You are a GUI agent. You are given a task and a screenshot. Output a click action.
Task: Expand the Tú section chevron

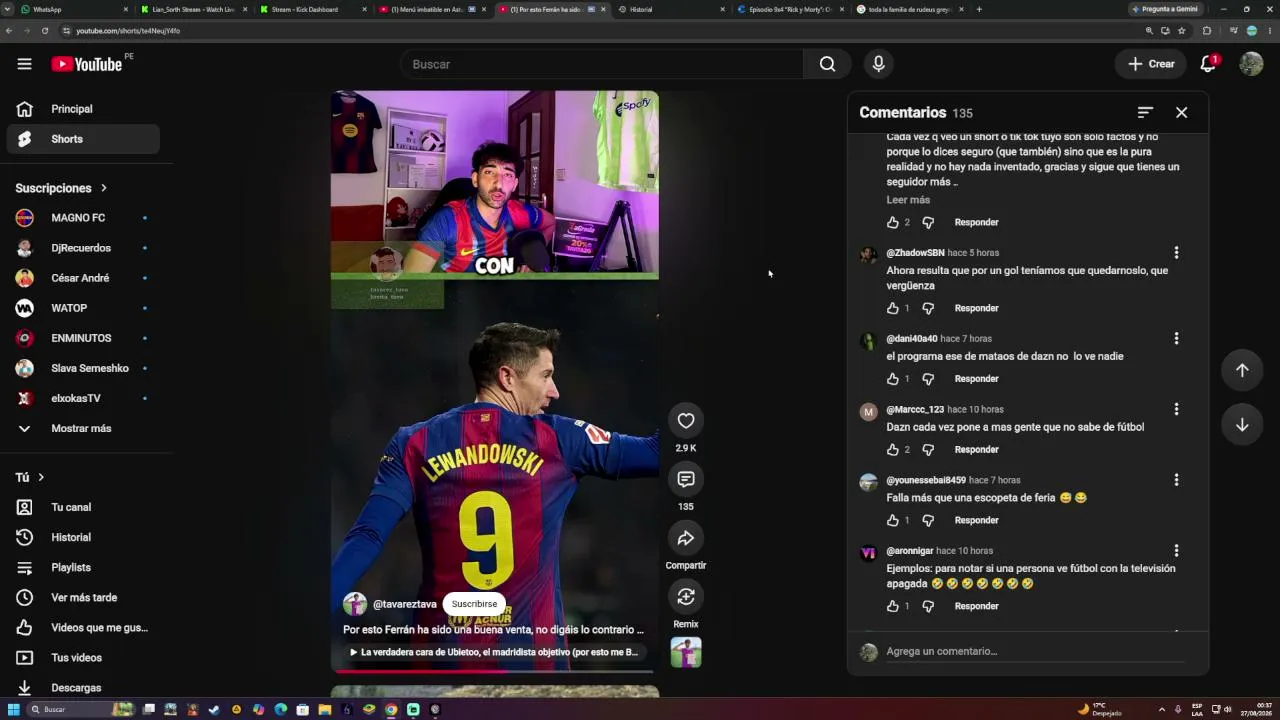tap(41, 477)
